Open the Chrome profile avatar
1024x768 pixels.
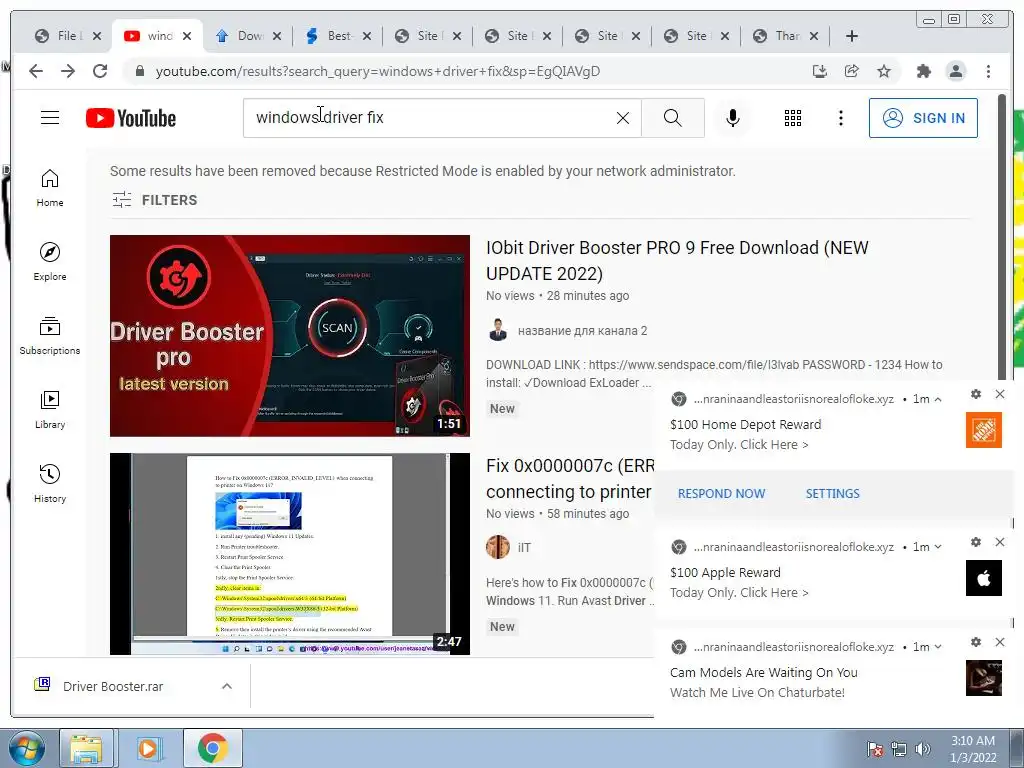pyautogui.click(x=955, y=71)
